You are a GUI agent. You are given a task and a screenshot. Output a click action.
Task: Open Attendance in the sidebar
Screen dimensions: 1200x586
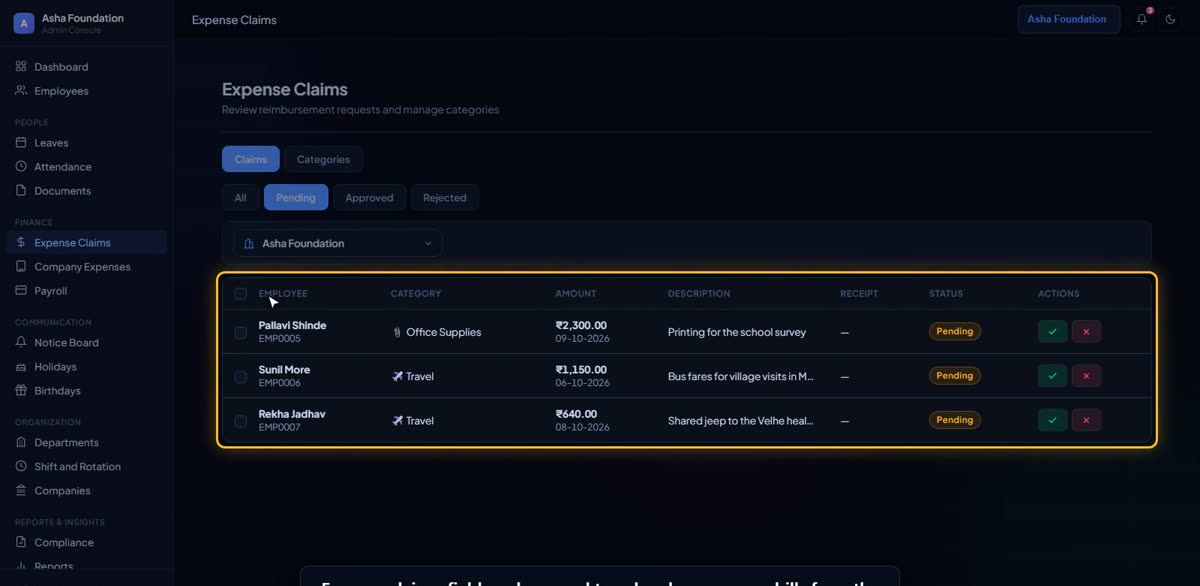coord(86,167)
